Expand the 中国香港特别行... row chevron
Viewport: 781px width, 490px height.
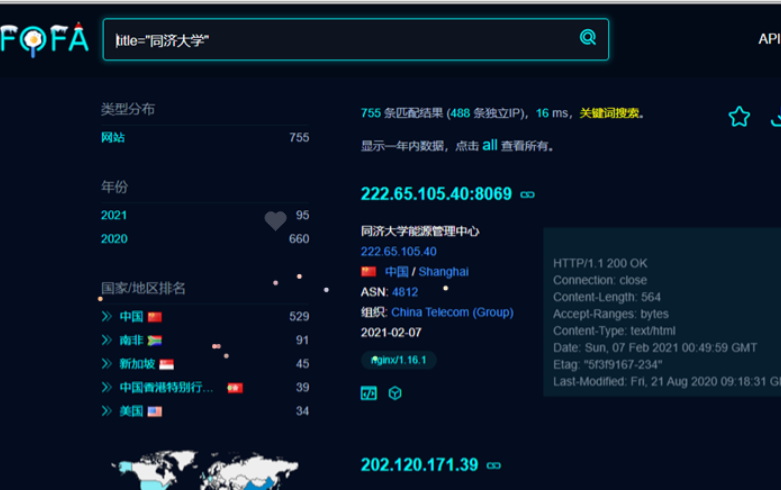pos(107,387)
